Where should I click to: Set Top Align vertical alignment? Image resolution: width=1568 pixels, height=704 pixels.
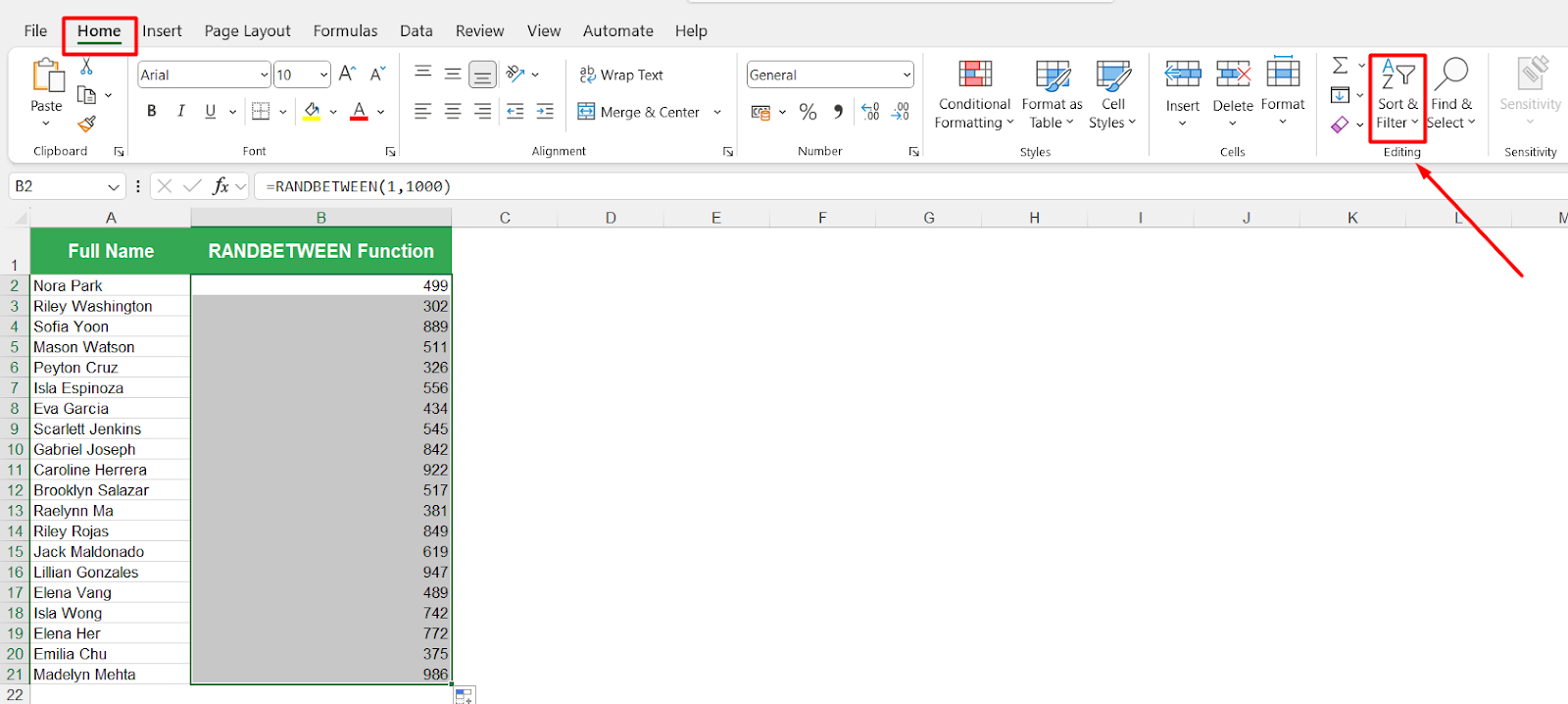coord(422,74)
